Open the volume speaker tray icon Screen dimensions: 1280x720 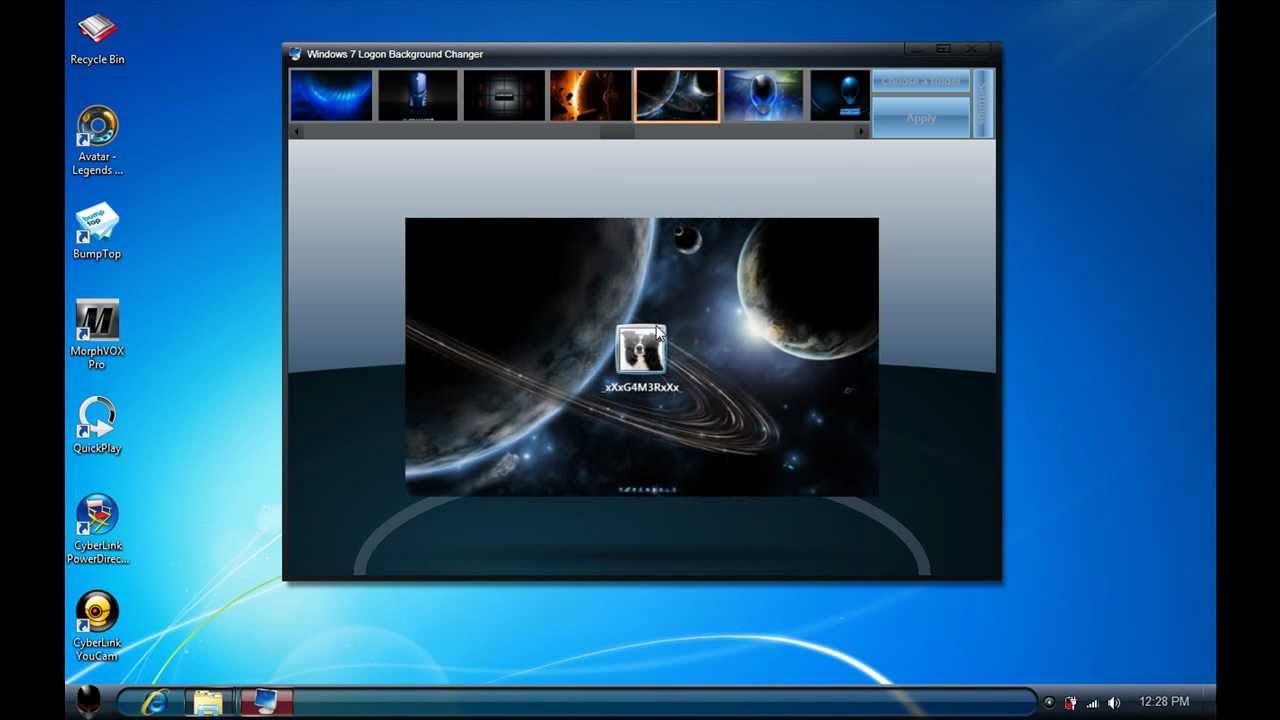pos(1114,703)
